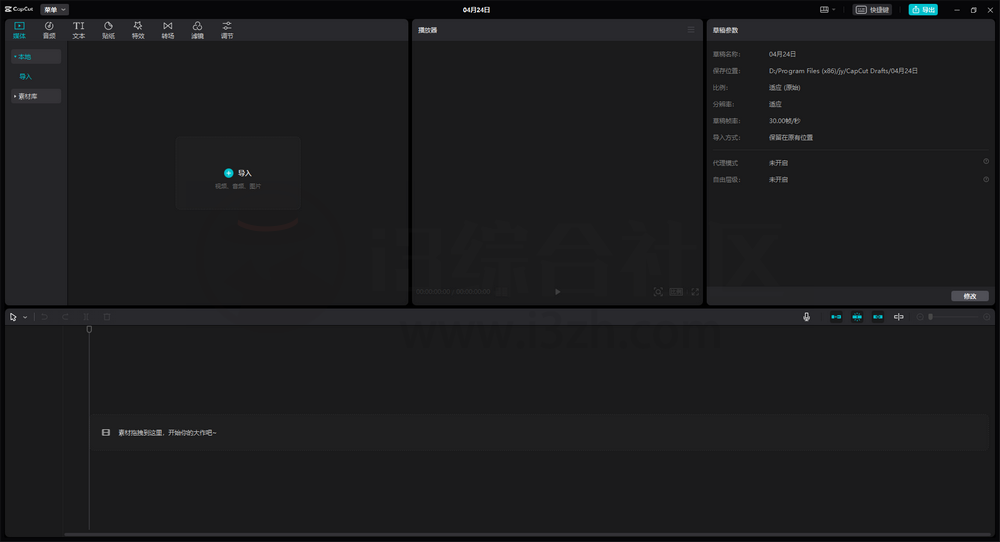Toggle auto snapping in timeline toolbar
1000x542 pixels.
pyautogui.click(x=857, y=317)
